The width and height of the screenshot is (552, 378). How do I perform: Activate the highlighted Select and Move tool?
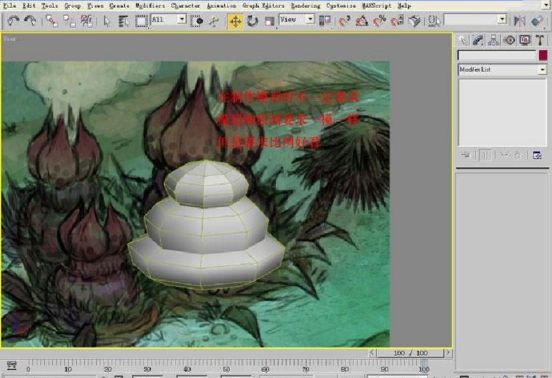coord(235,21)
